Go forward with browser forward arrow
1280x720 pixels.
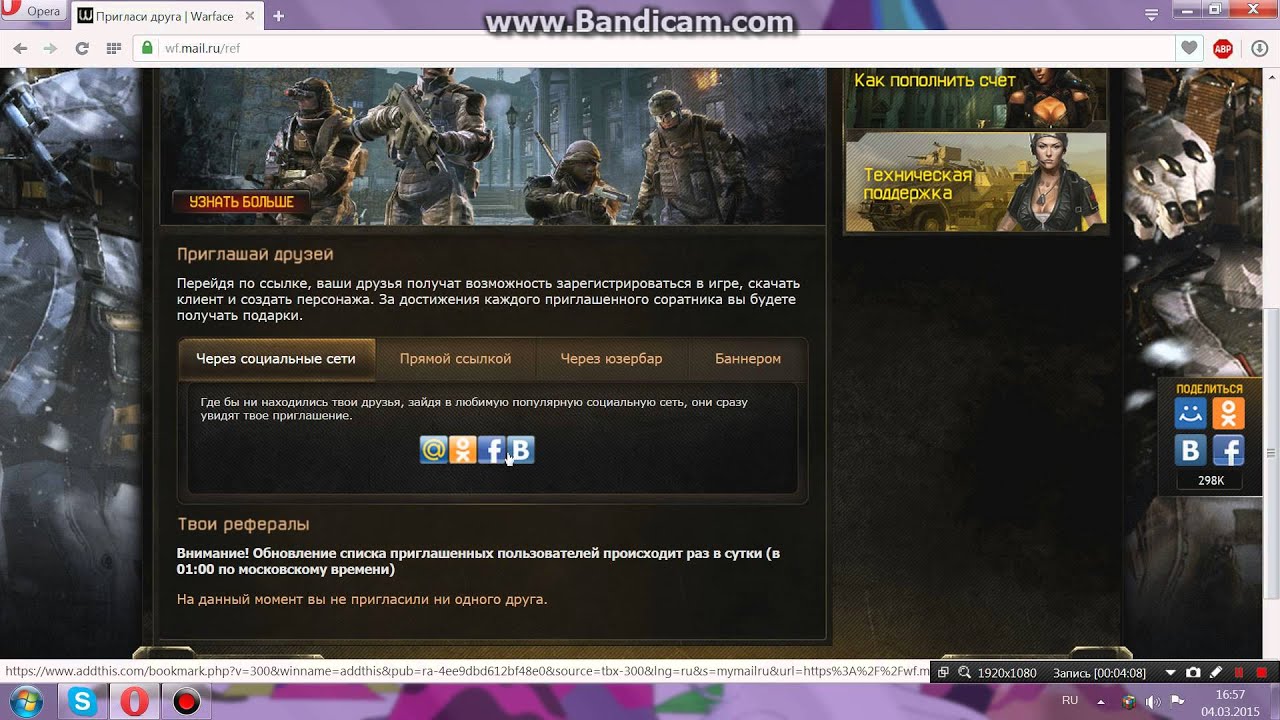pyautogui.click(x=50, y=48)
